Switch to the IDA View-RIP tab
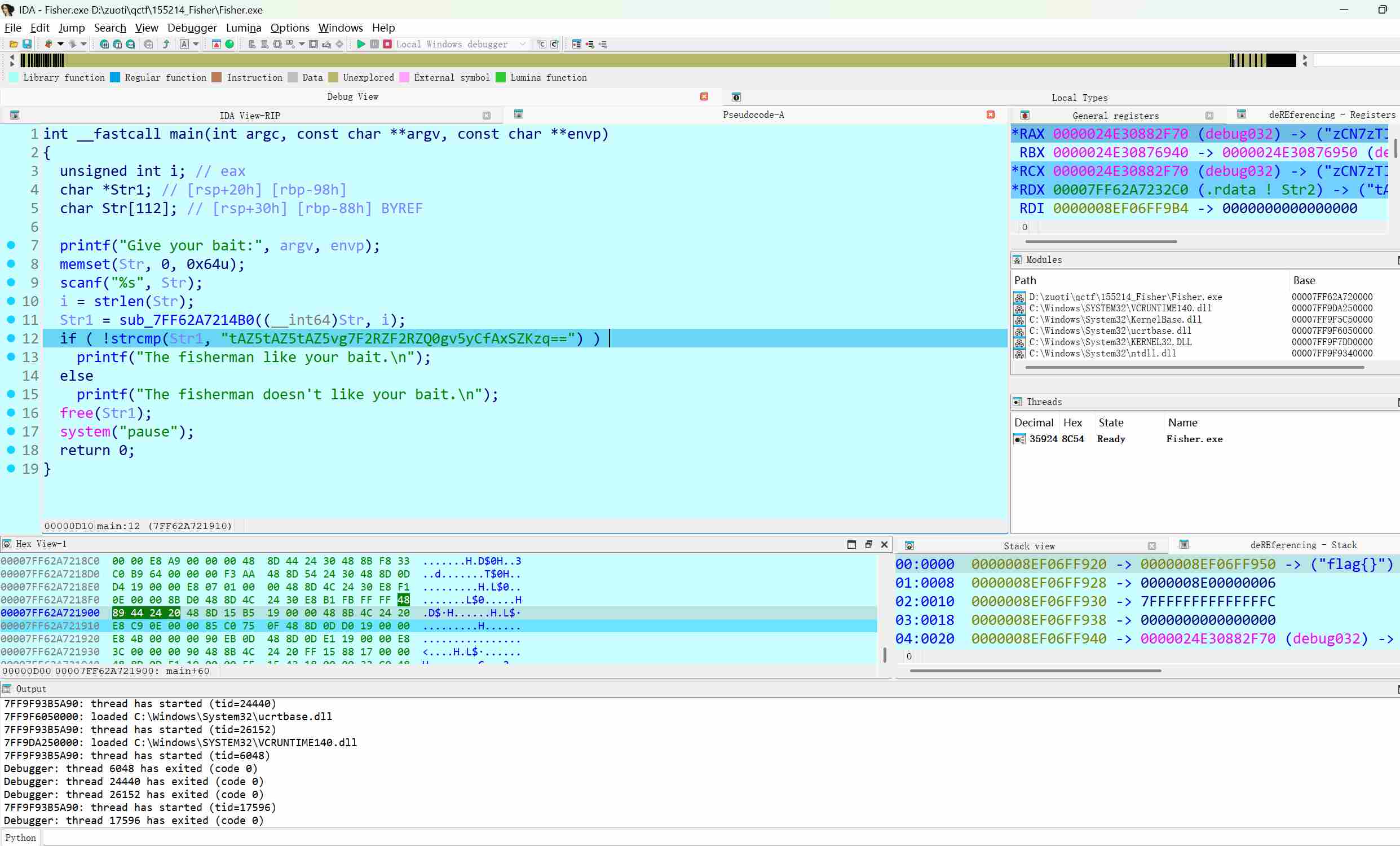 pyautogui.click(x=249, y=115)
